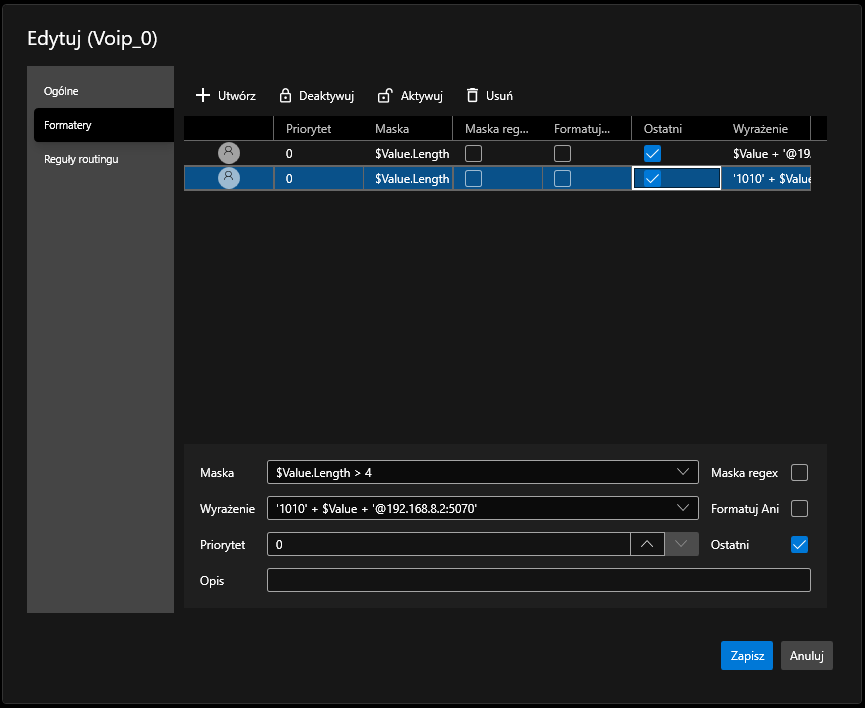865x708 pixels.
Task: Toggle the Formatuj Ani checkbox
Action: click(x=799, y=509)
